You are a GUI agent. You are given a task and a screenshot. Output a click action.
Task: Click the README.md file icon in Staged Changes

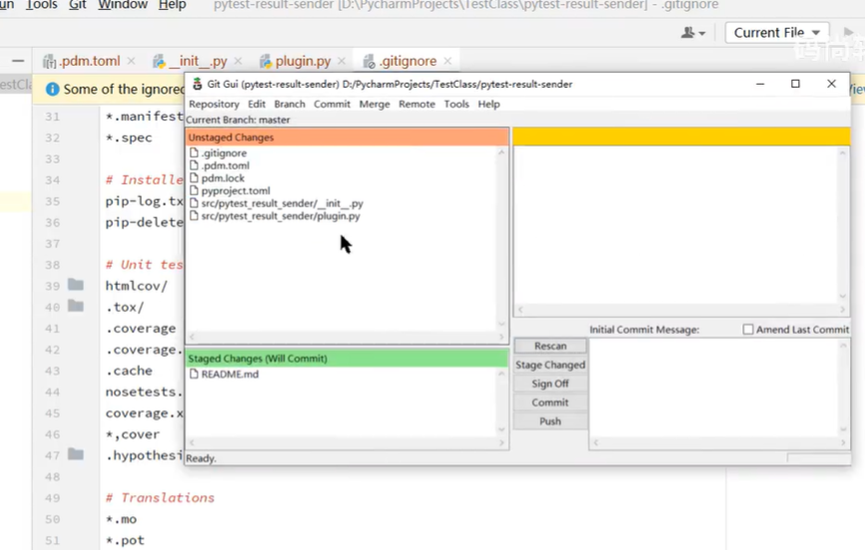(194, 374)
